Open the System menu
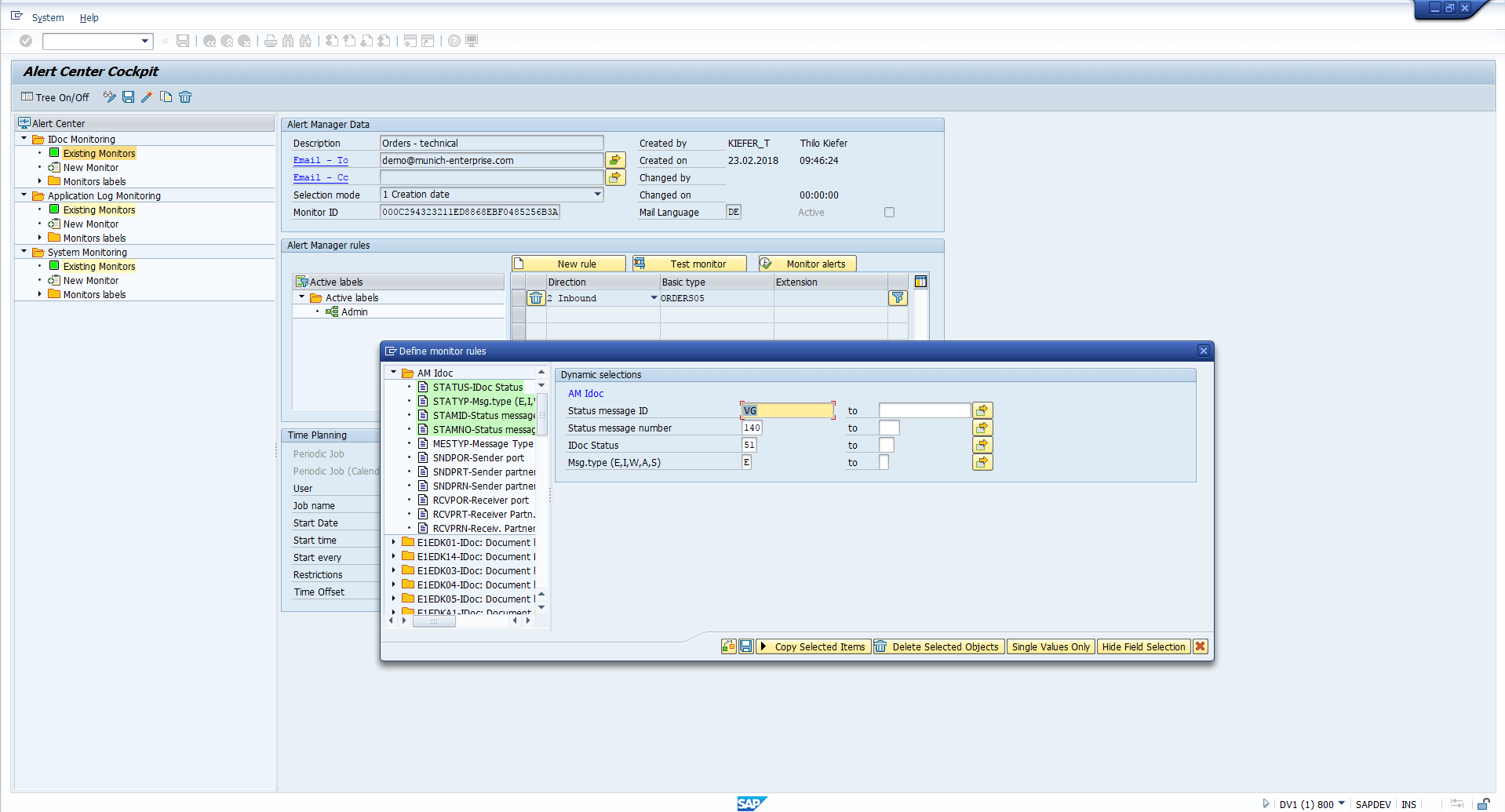 [x=48, y=17]
